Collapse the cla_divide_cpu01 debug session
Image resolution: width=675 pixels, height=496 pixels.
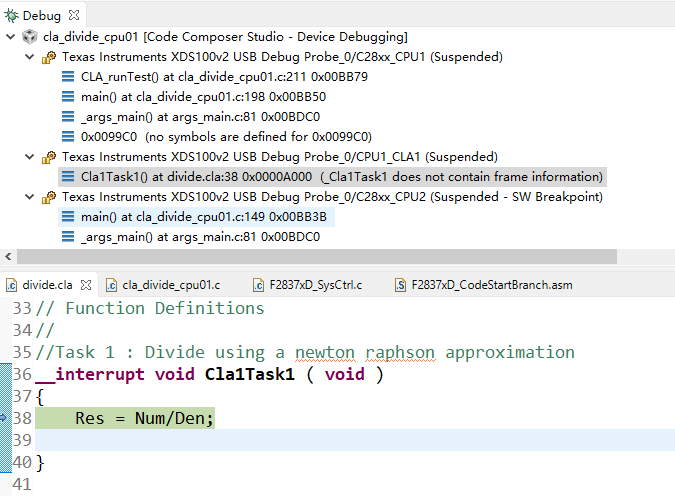point(10,37)
